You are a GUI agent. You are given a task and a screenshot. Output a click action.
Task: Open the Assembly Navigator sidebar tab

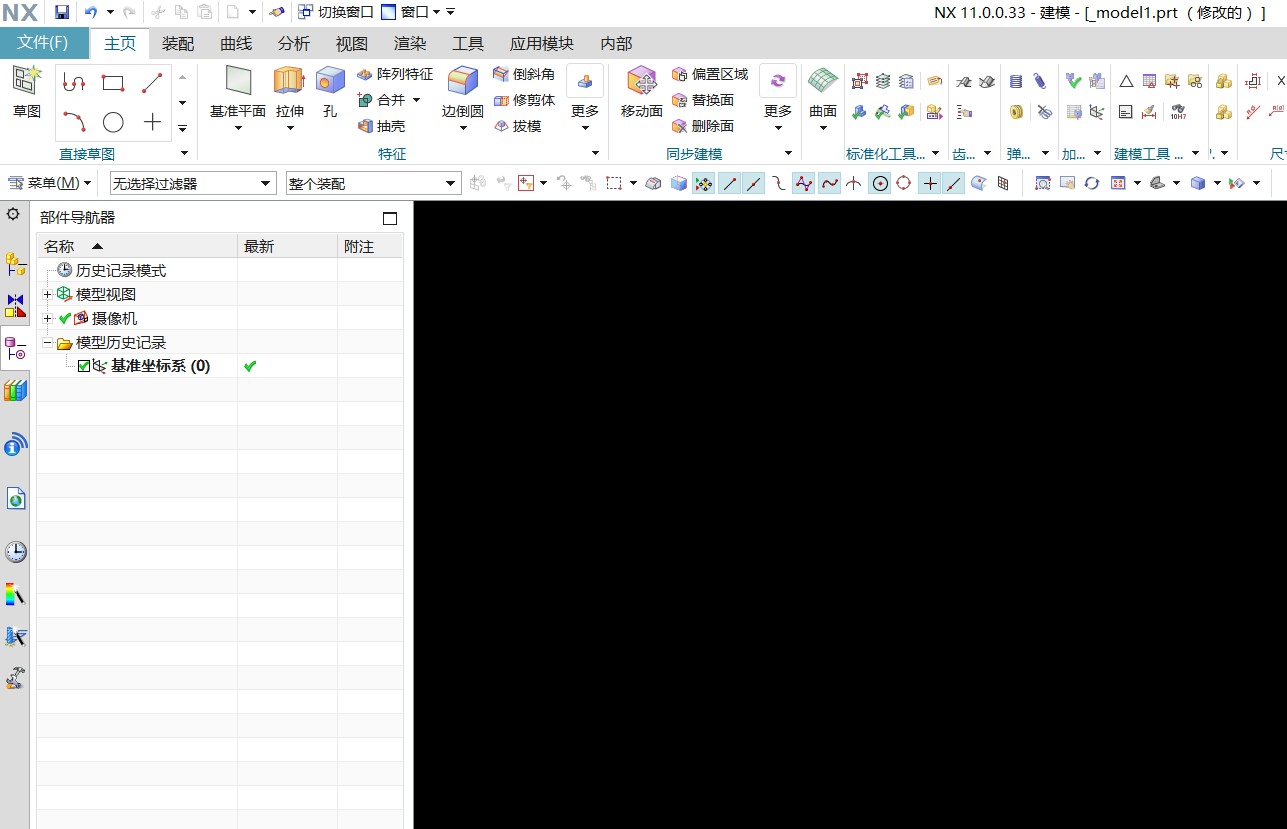(x=15, y=264)
